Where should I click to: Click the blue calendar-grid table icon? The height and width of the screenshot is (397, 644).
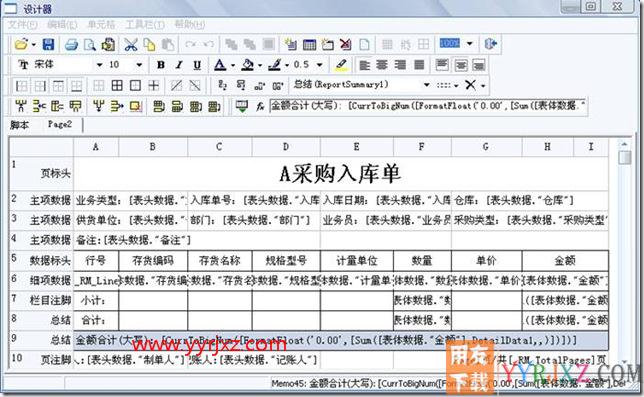[309, 44]
